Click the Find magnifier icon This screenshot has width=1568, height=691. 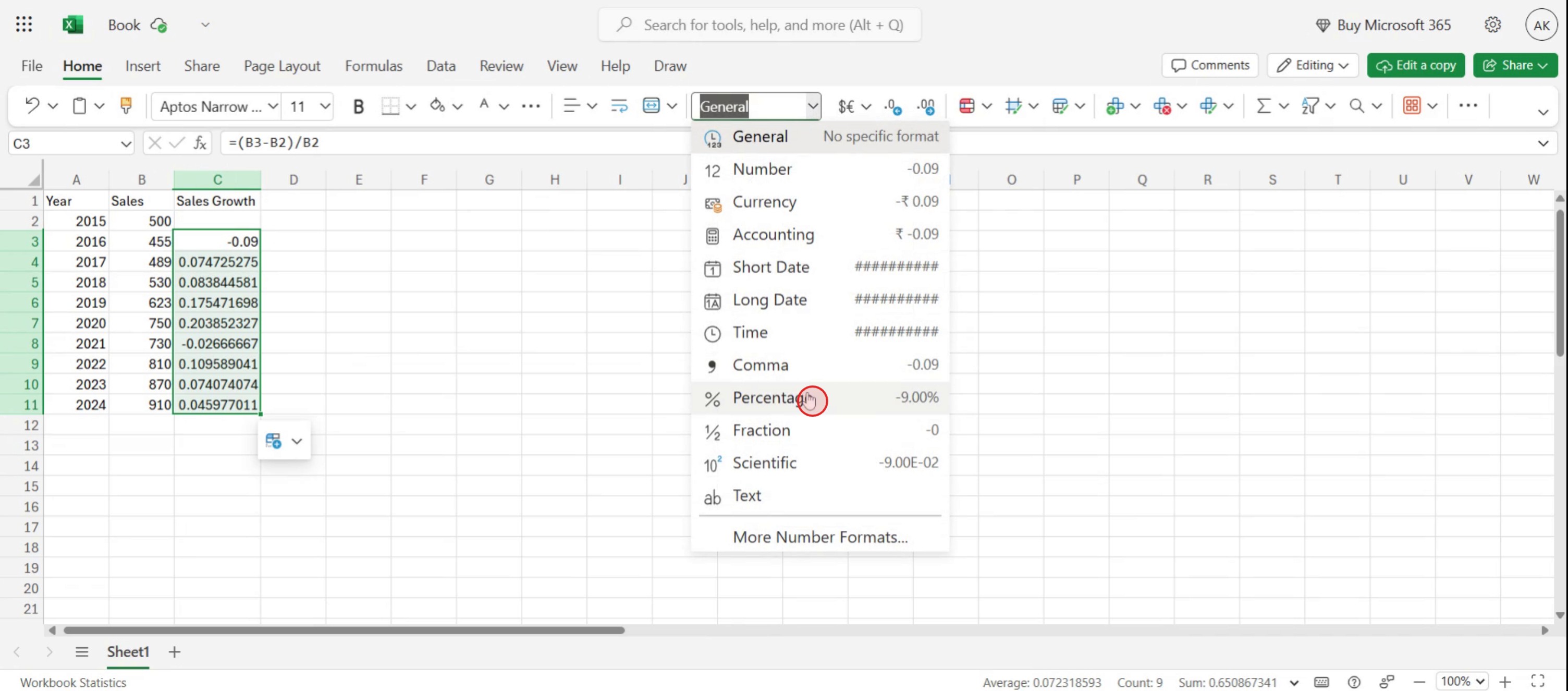tap(1356, 106)
